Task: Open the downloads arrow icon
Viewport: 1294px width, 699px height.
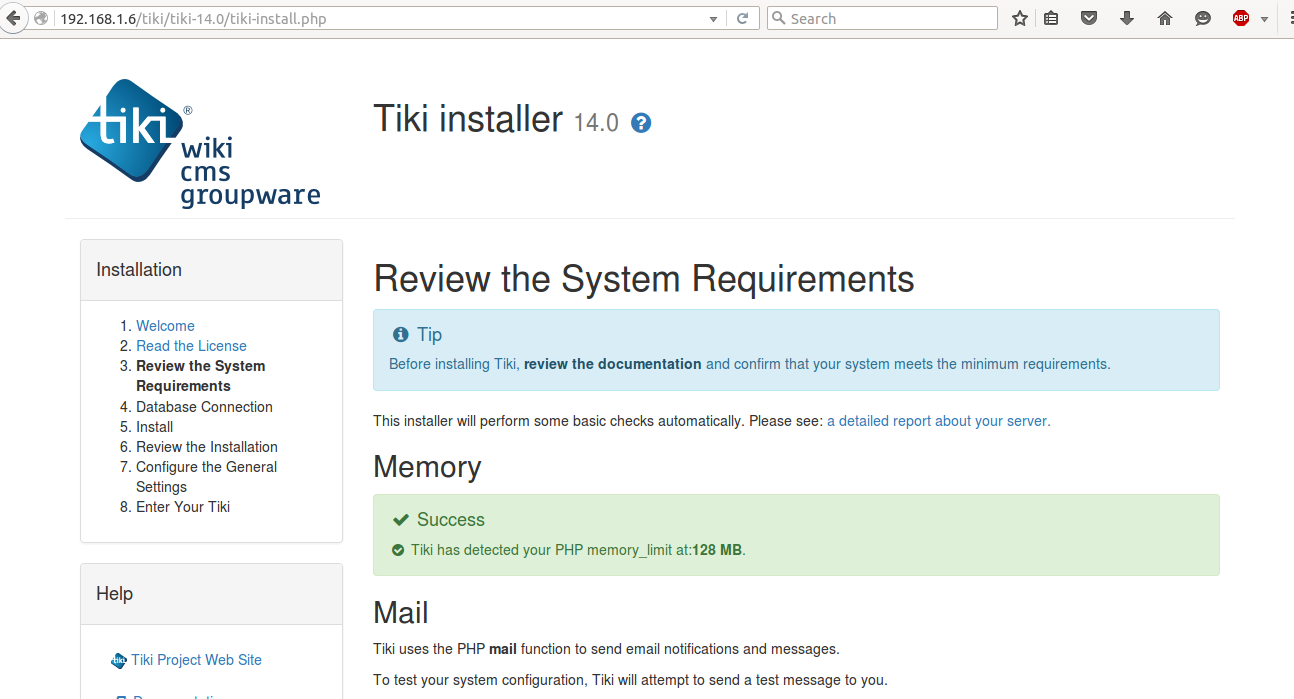Action: pyautogui.click(x=1127, y=18)
